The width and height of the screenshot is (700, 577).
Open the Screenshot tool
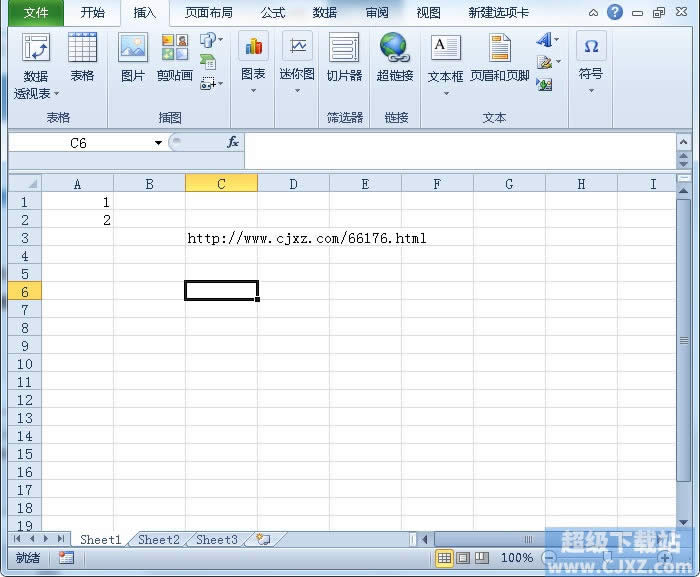click(x=211, y=83)
